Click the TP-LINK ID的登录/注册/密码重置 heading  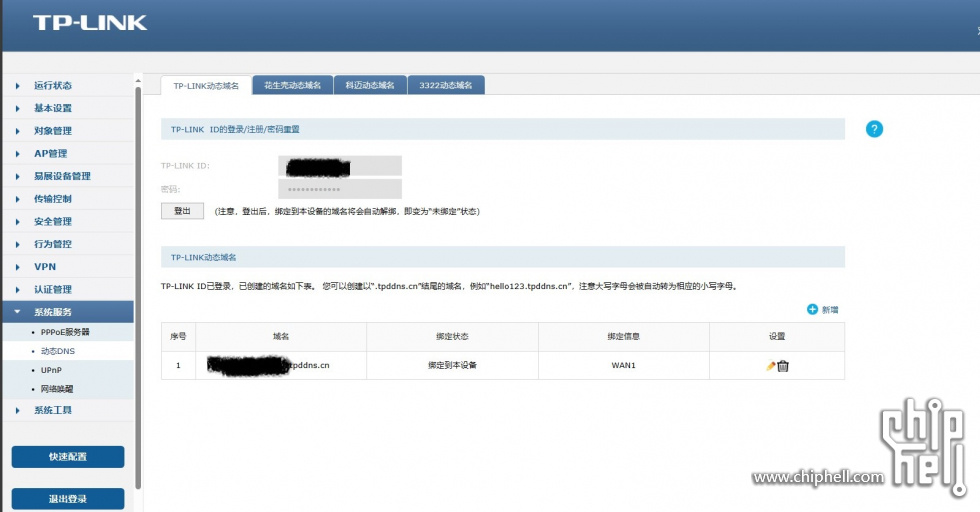click(235, 129)
